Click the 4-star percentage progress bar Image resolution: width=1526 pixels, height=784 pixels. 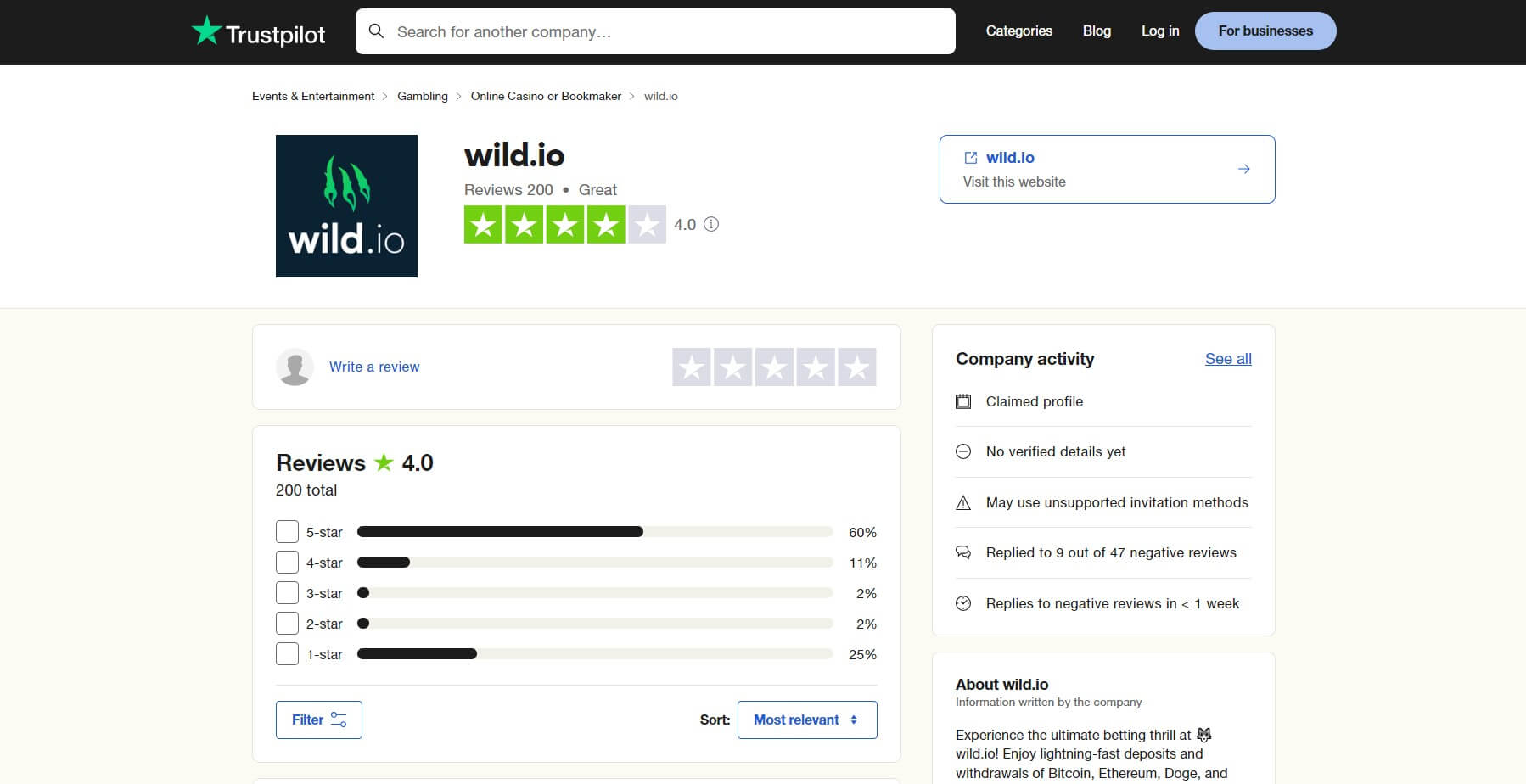pos(594,562)
